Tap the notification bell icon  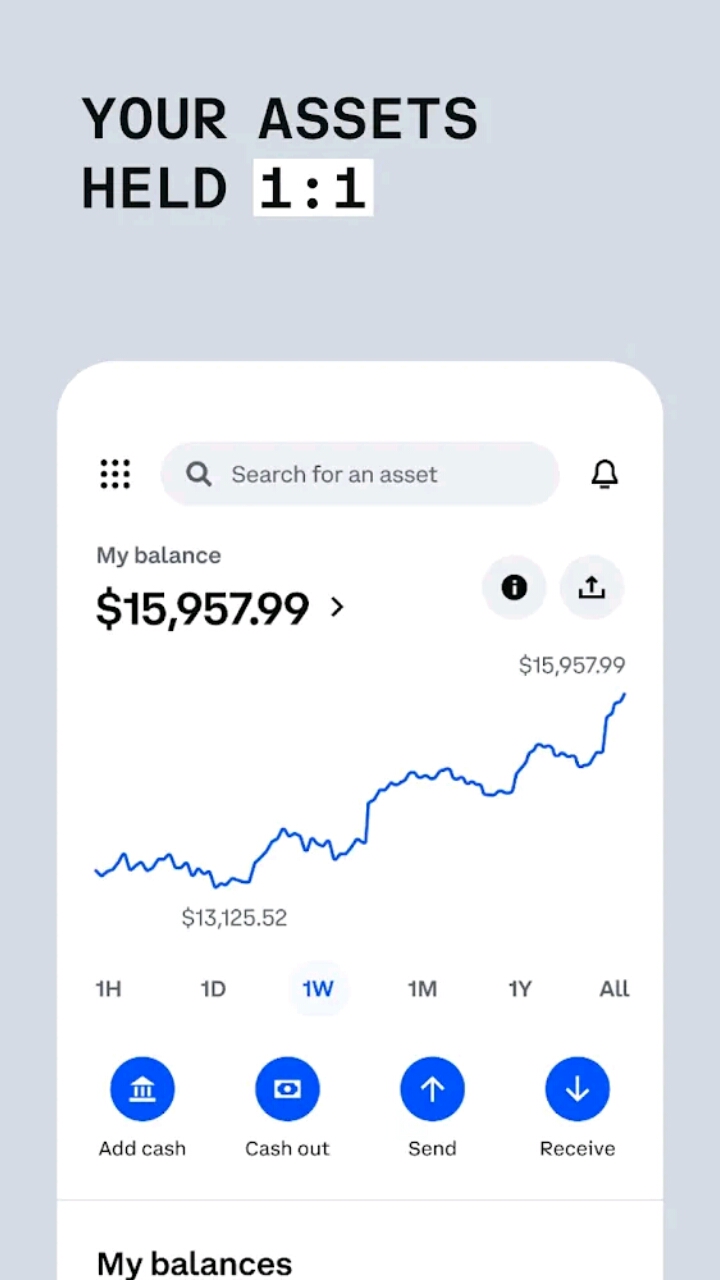pos(605,474)
